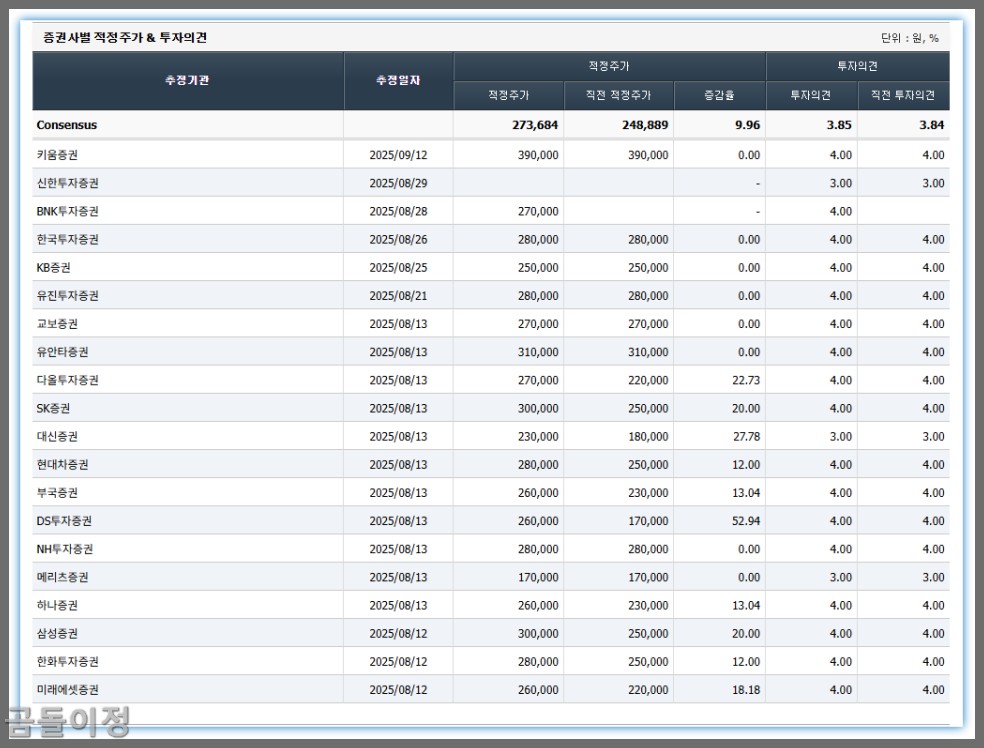Click change rate 52.94
Screen dimensions: 984x748
pyautogui.click(x=746, y=521)
